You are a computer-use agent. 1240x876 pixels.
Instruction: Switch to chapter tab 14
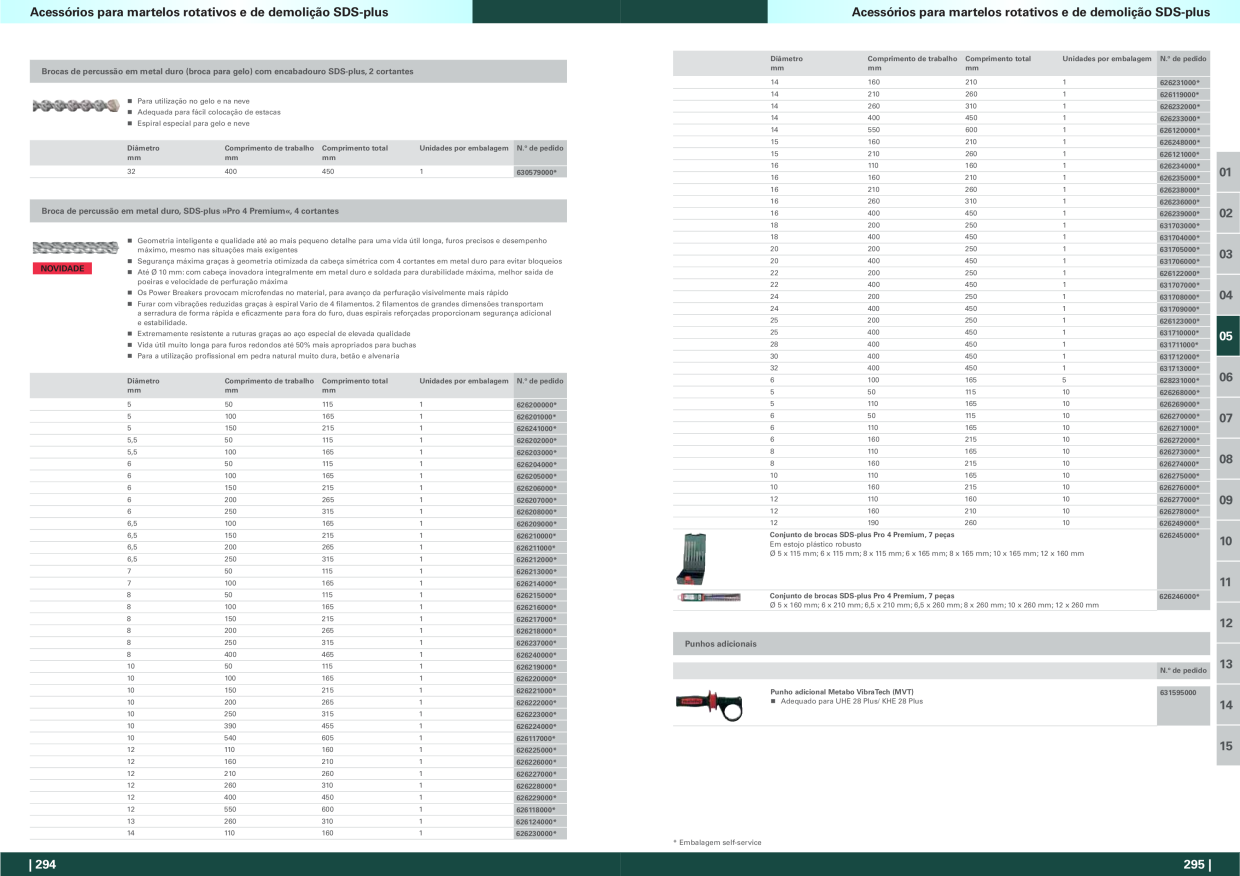click(1227, 705)
